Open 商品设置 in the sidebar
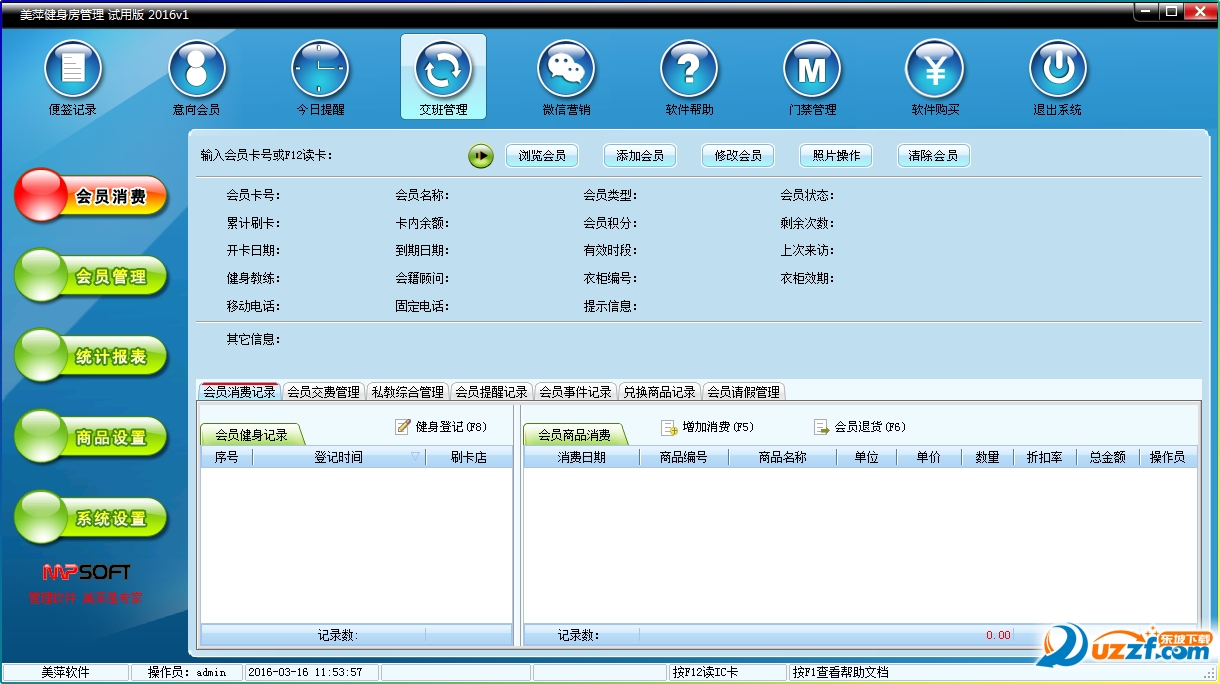This screenshot has height=684, width=1220. [91, 437]
